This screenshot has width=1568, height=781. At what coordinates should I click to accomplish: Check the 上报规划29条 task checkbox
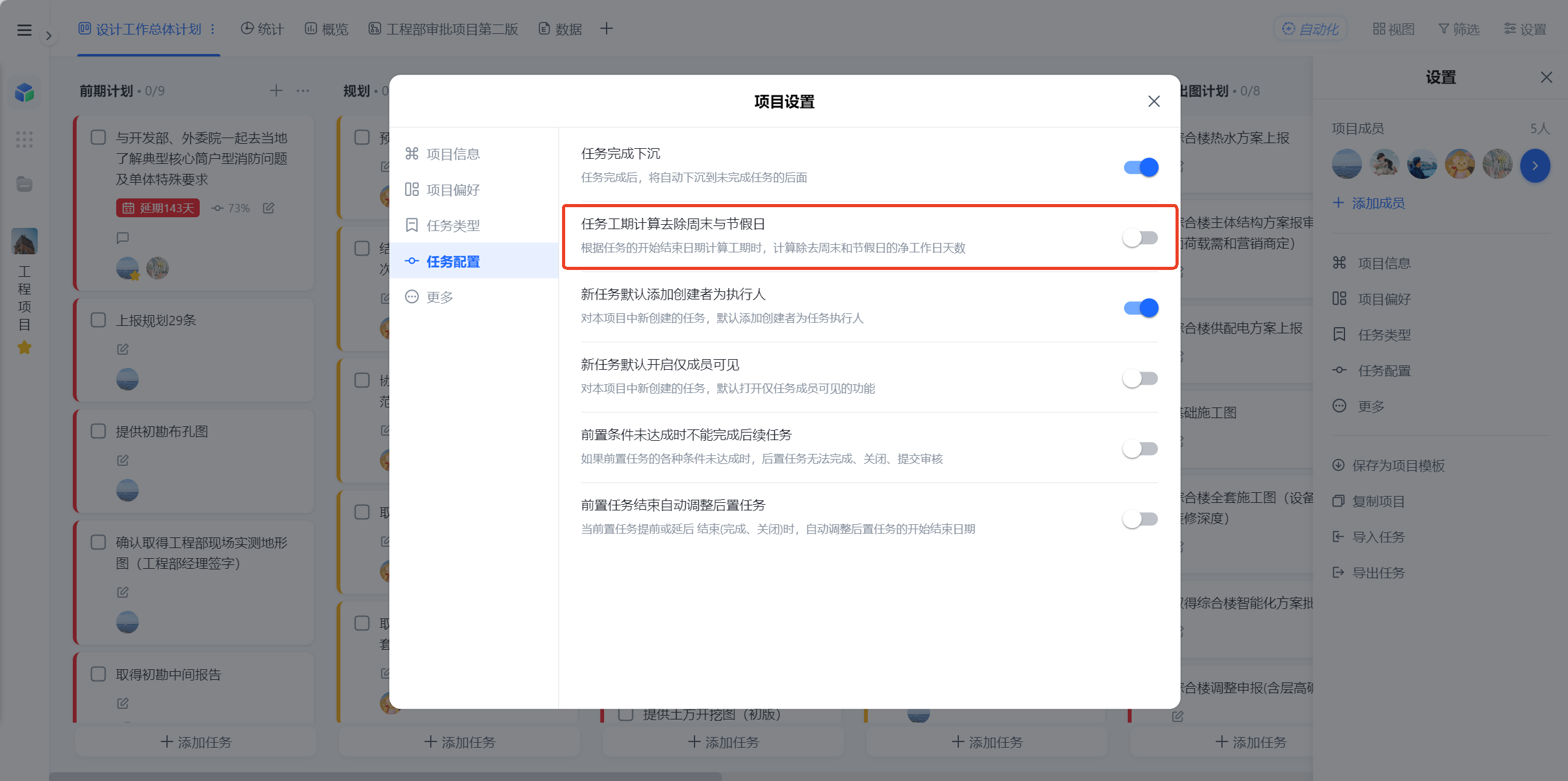(99, 320)
